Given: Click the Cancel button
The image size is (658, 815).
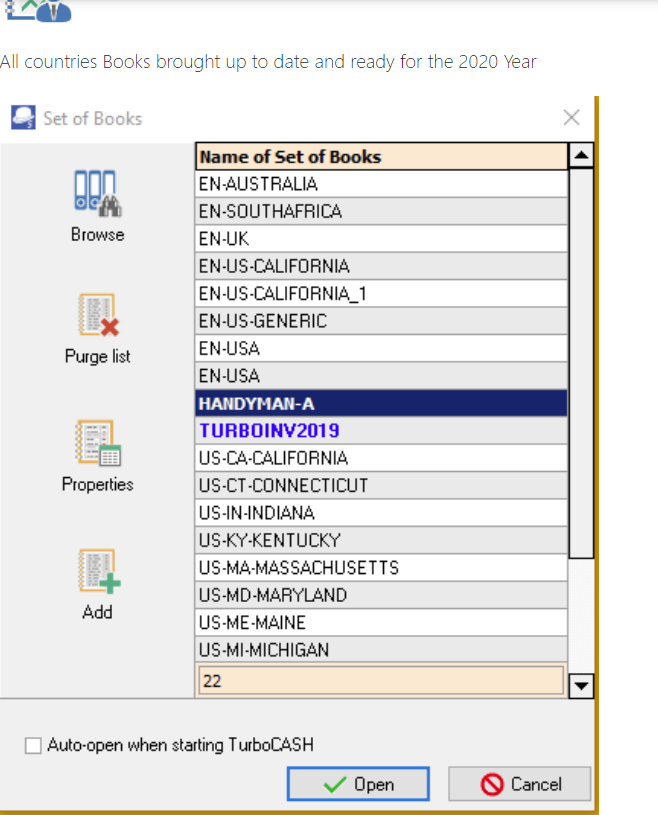Looking at the screenshot, I should (x=519, y=784).
